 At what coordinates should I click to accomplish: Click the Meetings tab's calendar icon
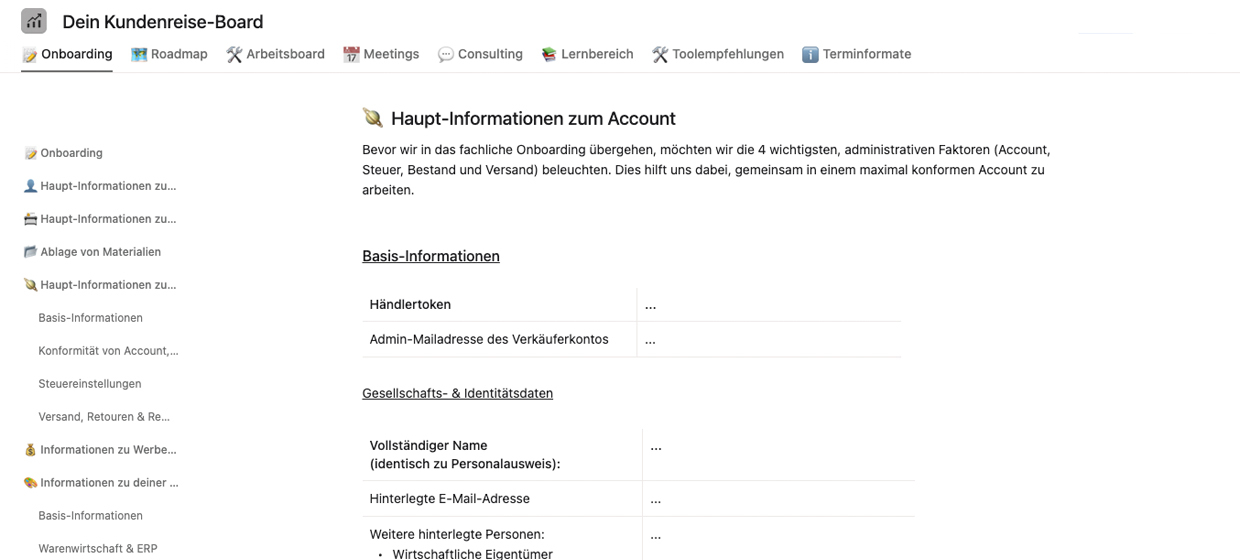(351, 55)
